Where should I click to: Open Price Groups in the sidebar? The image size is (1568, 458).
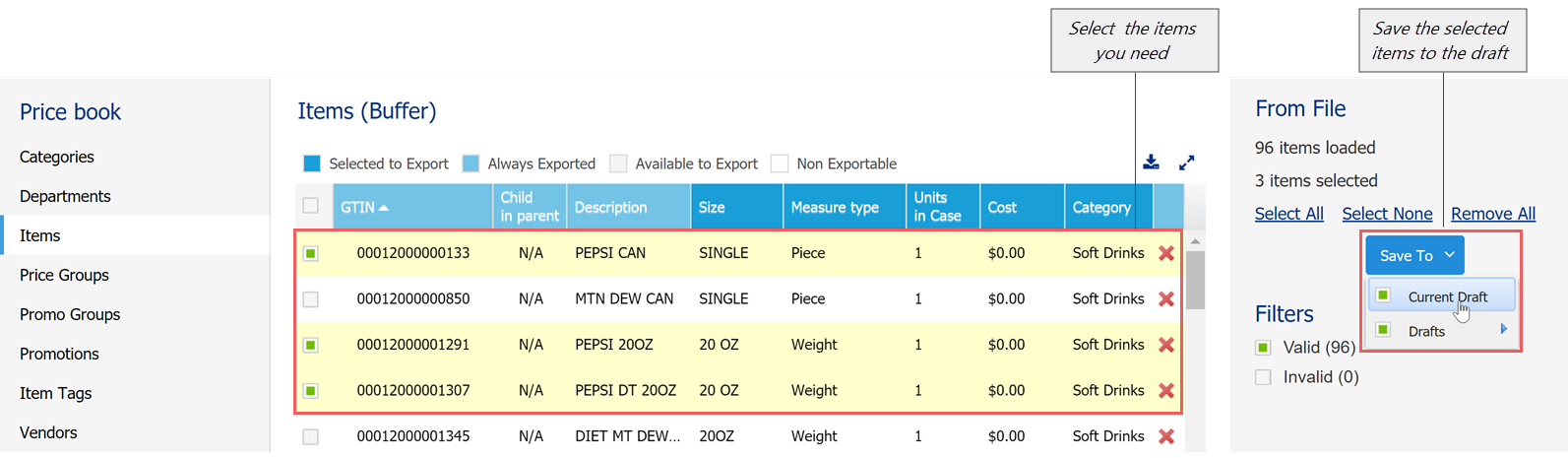pos(64,275)
